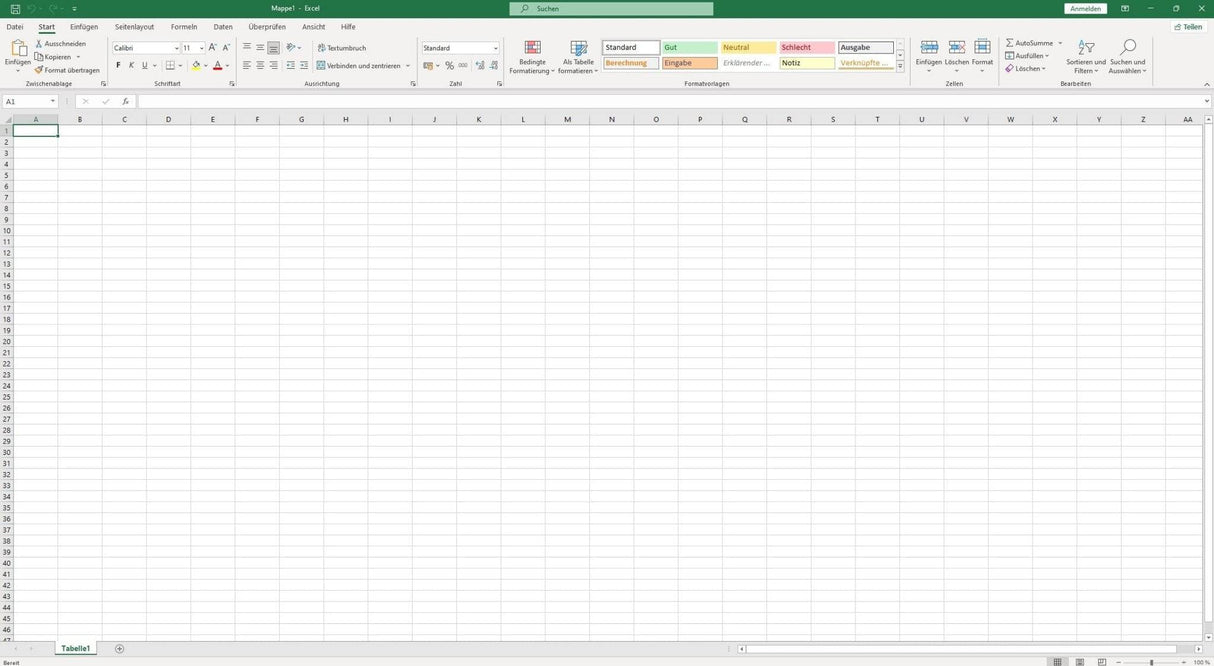Add a new sheet with the plus button
The image size is (1214, 666).
[x=119, y=648]
